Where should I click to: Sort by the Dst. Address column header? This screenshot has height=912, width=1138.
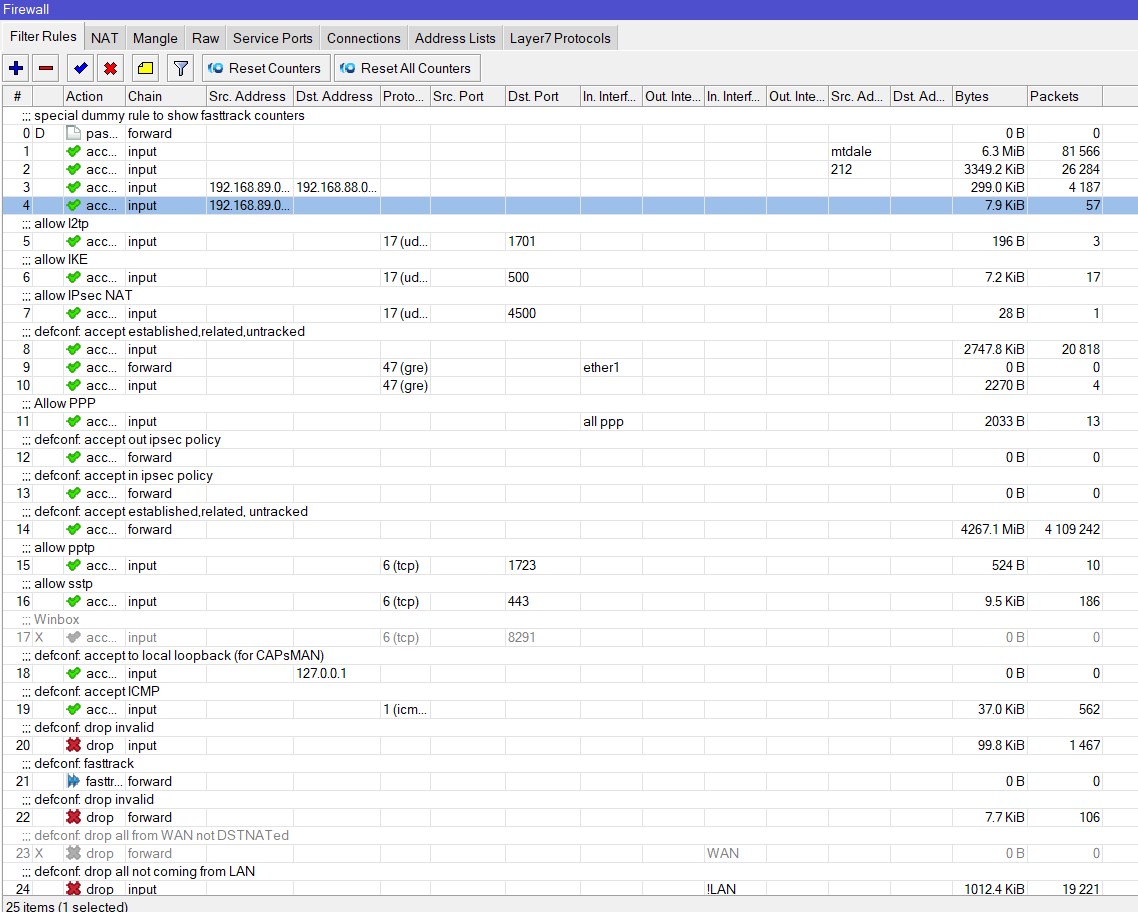336,96
